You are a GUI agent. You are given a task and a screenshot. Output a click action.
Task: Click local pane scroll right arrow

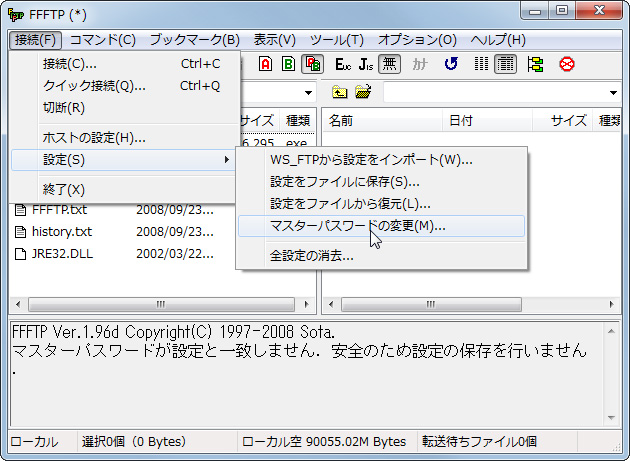point(307,304)
